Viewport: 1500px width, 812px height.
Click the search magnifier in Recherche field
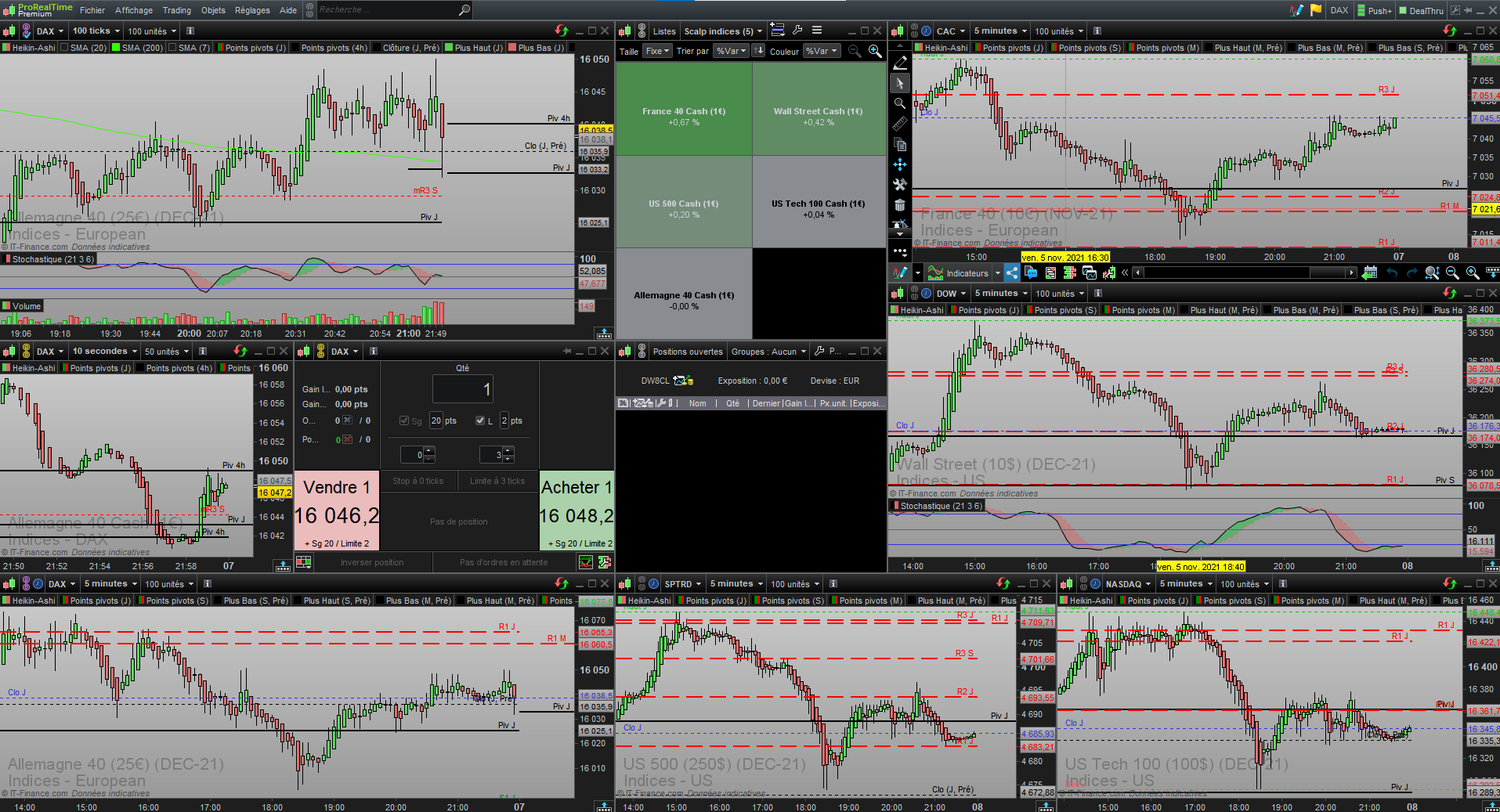pyautogui.click(x=464, y=10)
